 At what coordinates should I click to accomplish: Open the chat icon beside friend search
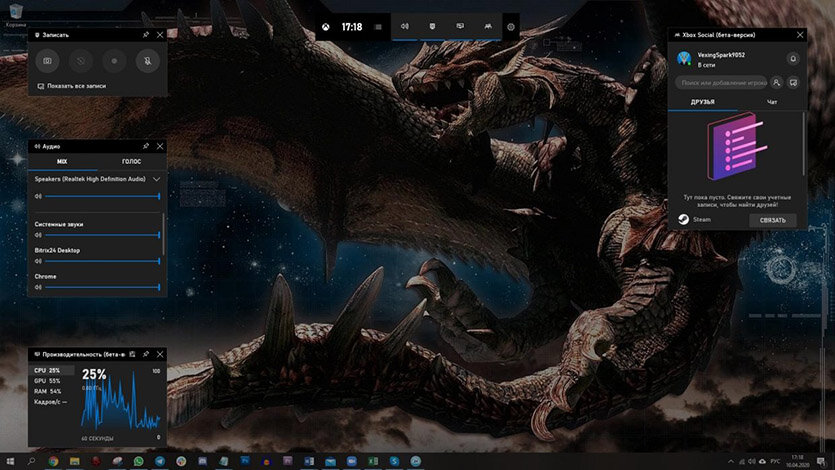click(793, 83)
